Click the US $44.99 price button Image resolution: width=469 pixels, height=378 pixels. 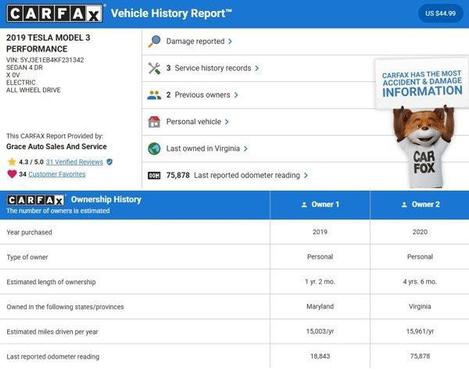[440, 13]
